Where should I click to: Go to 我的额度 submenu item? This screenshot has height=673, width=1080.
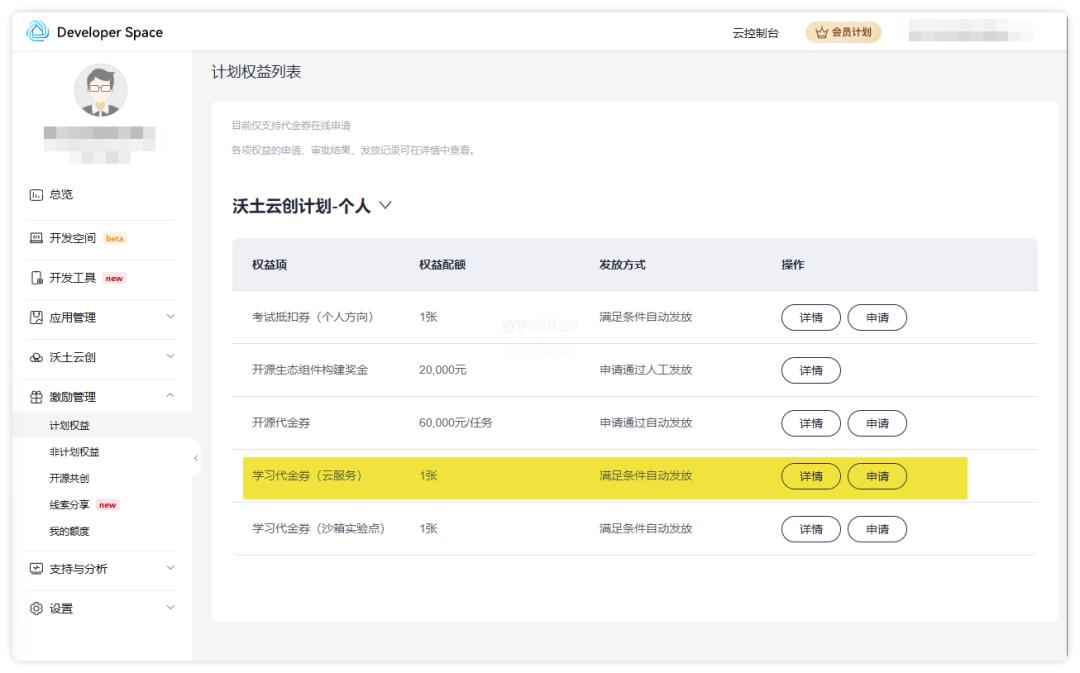point(69,531)
